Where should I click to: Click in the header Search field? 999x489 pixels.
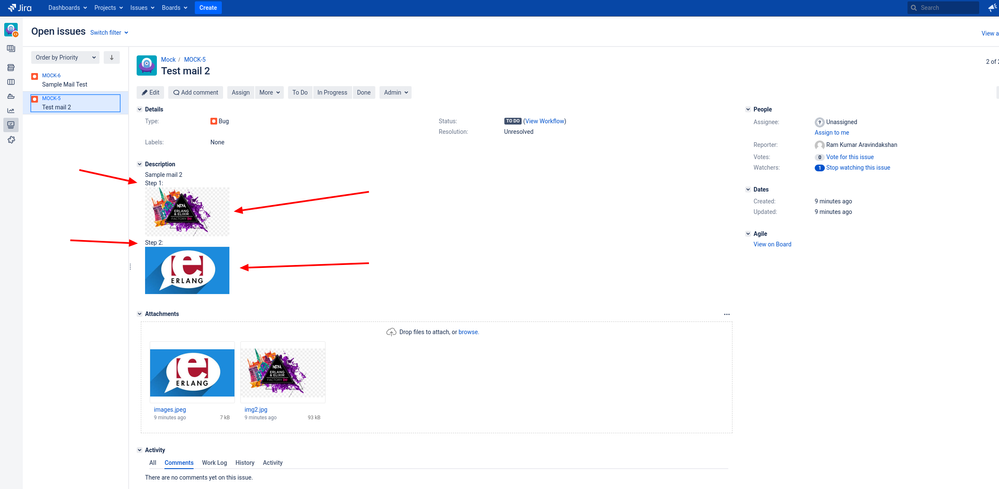943,8
